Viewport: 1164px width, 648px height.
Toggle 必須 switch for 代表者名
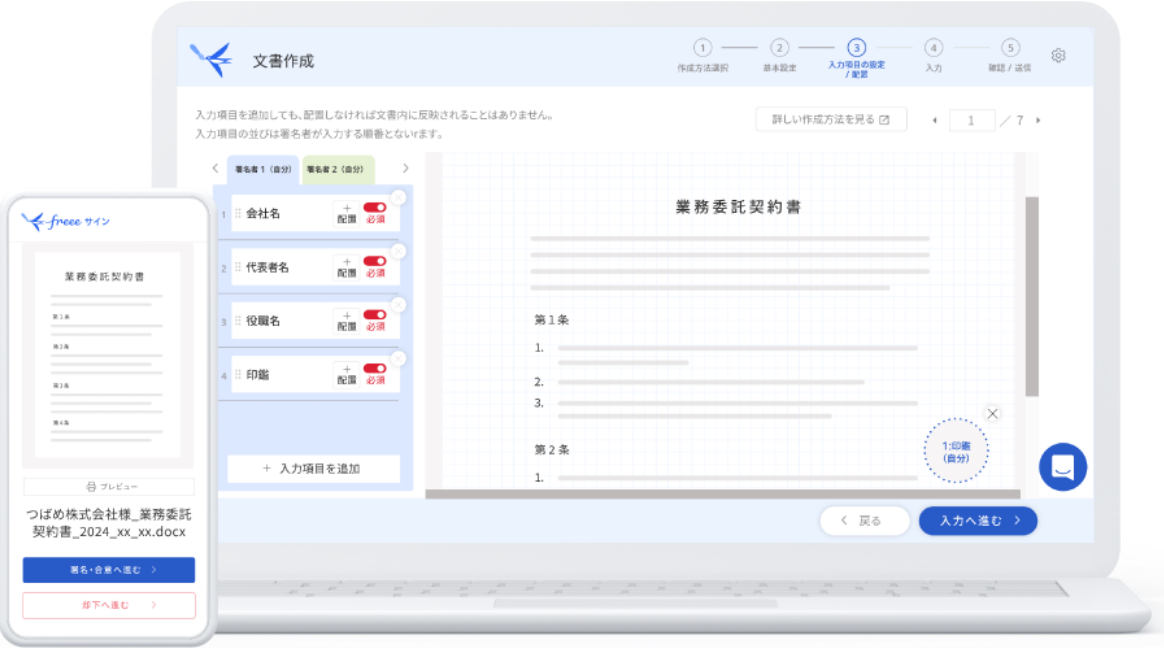375,261
